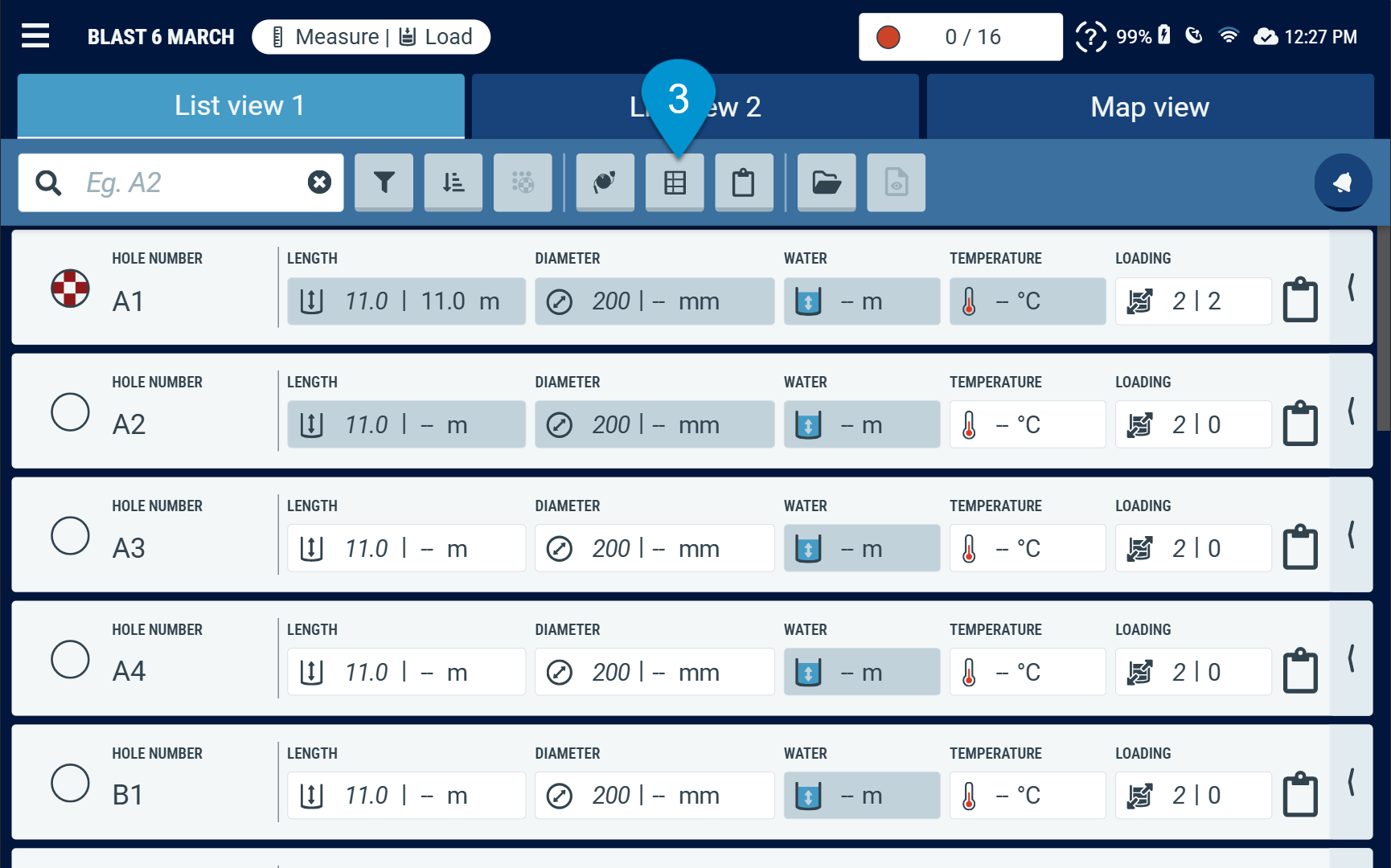
Task: Click the A3 length field
Action: point(406,548)
